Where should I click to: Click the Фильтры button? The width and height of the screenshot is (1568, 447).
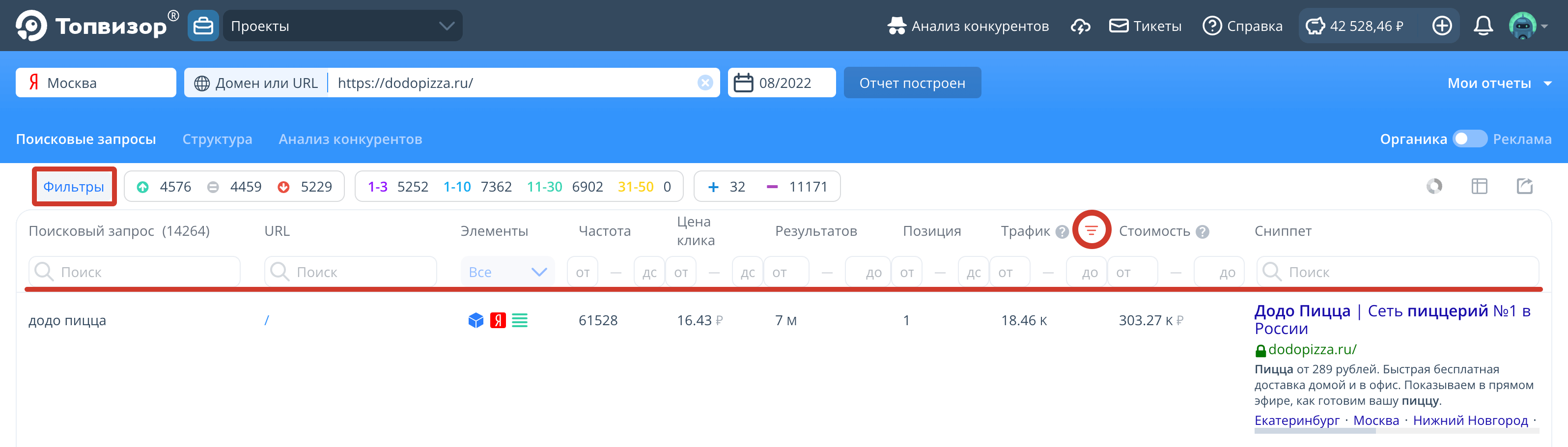click(73, 186)
